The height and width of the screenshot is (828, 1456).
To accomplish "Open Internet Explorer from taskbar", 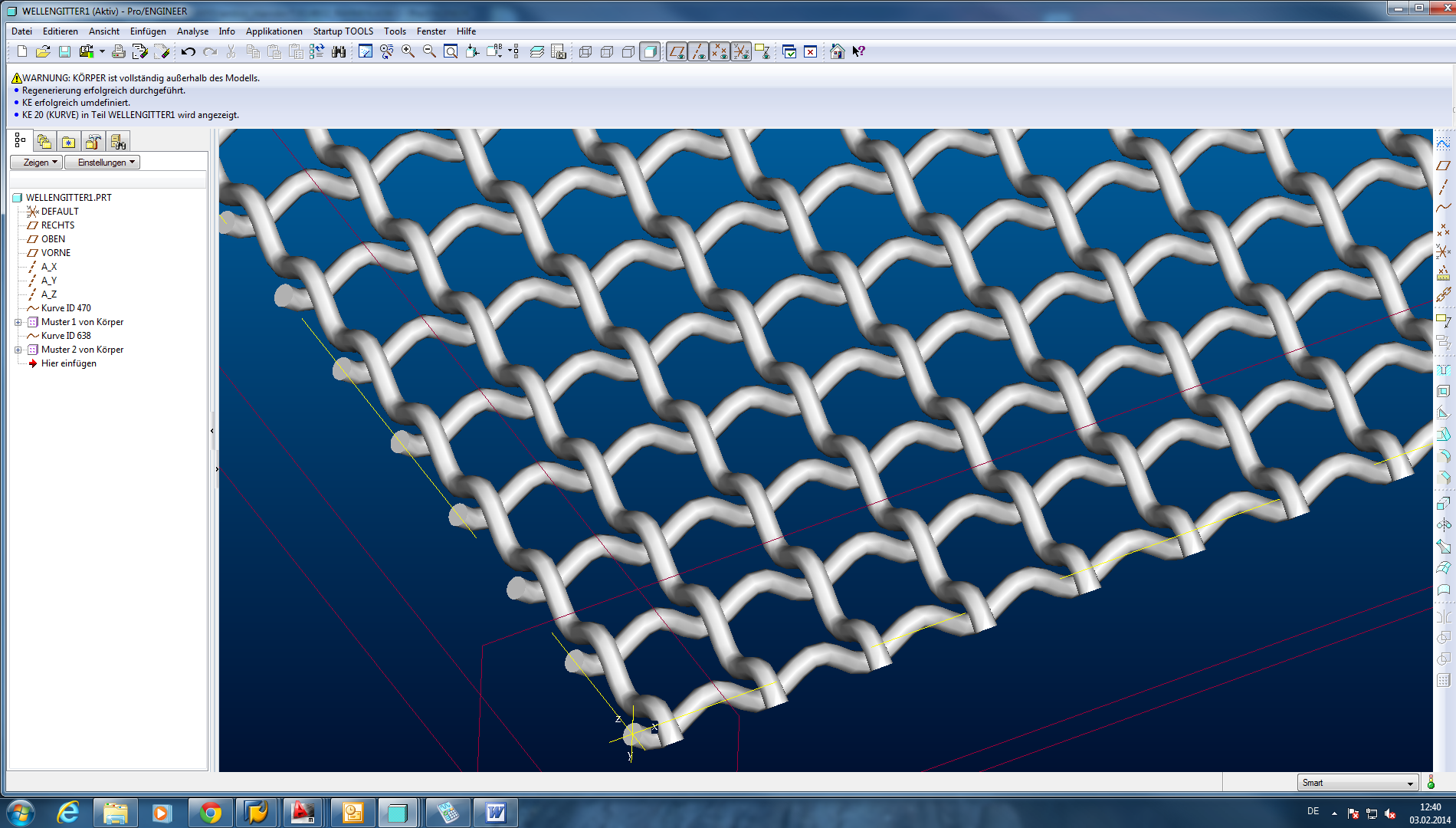I will [x=68, y=813].
